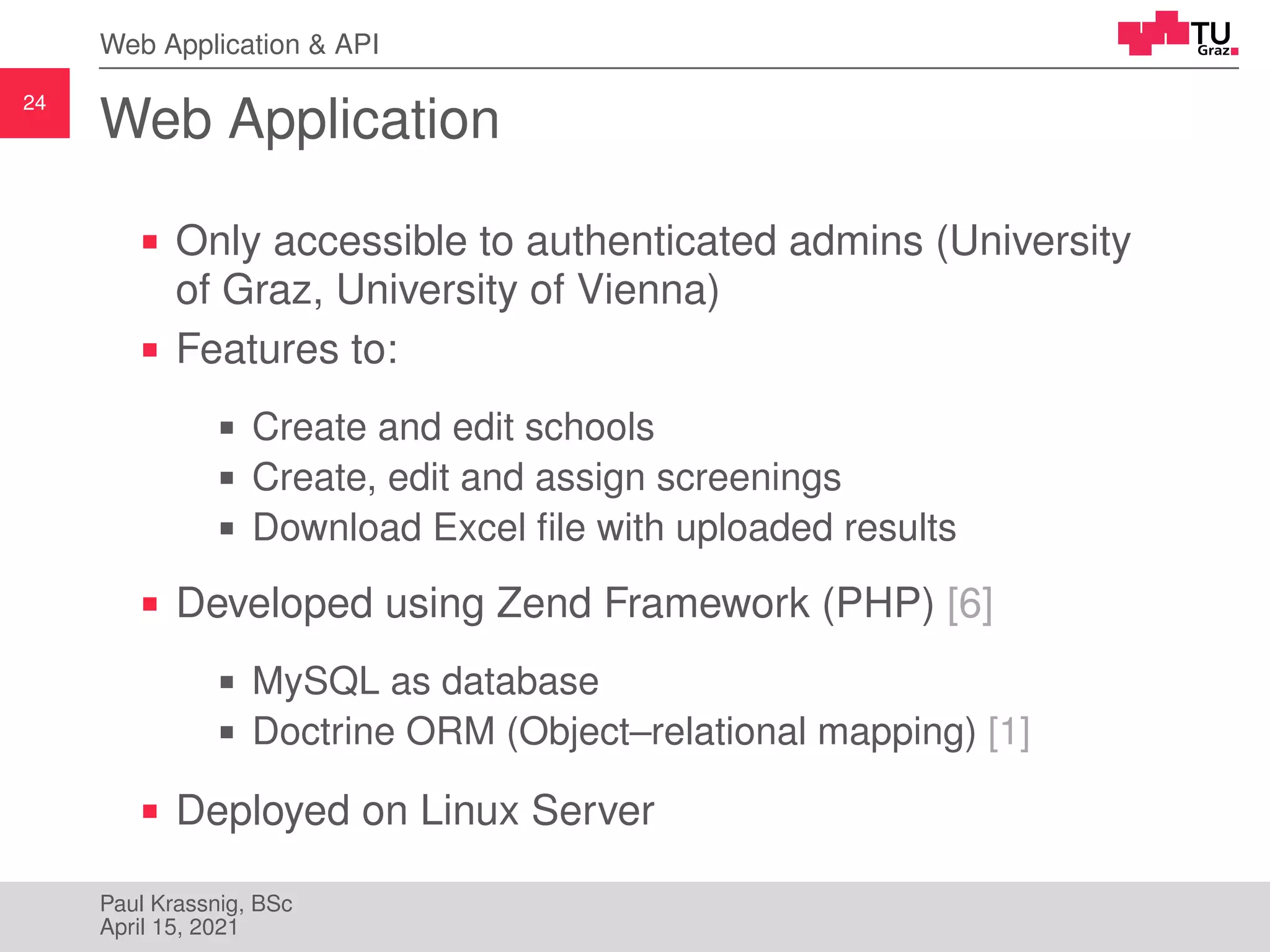Click the slide number 24 box

point(35,103)
